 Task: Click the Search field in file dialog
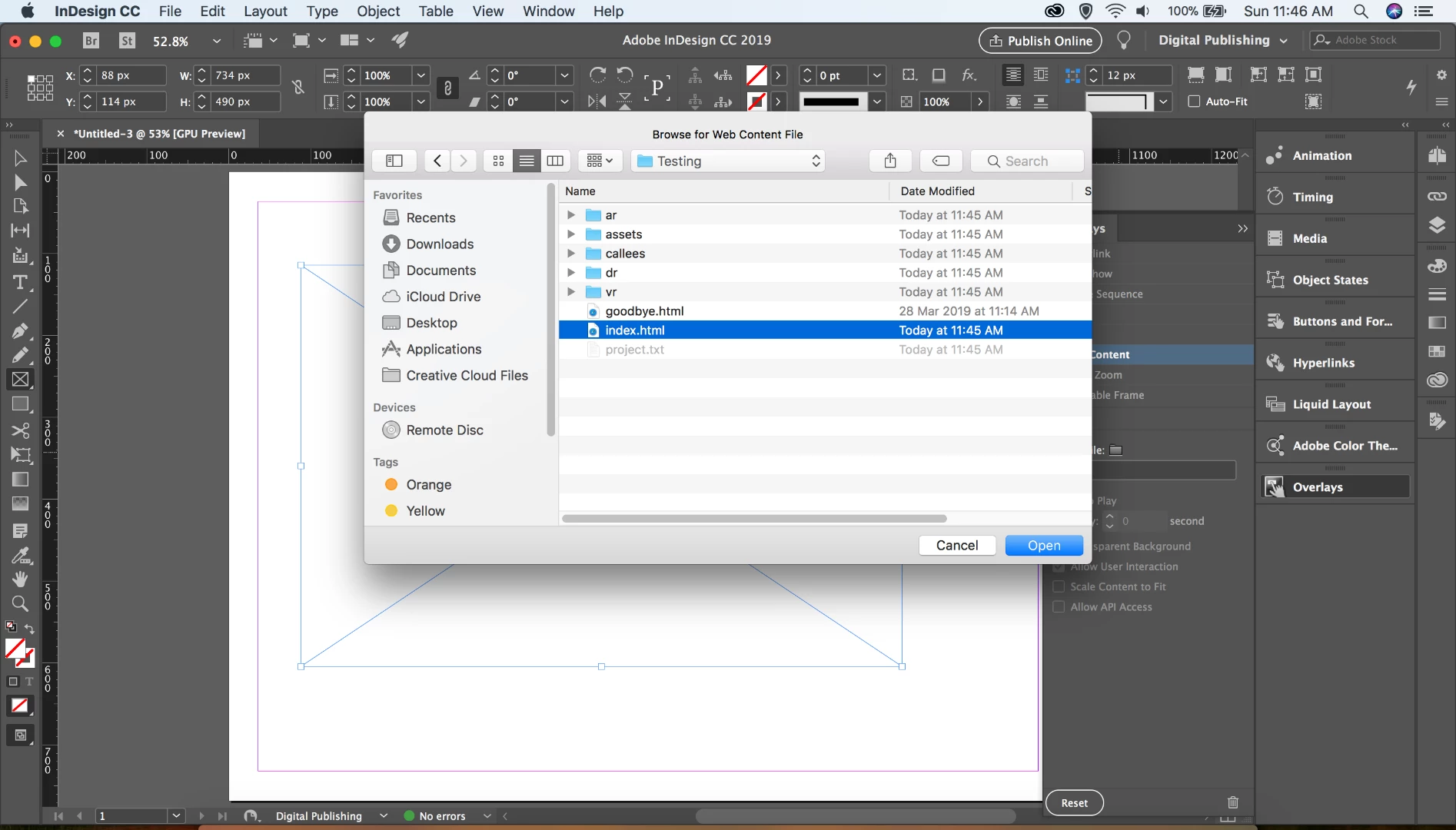point(1027,161)
